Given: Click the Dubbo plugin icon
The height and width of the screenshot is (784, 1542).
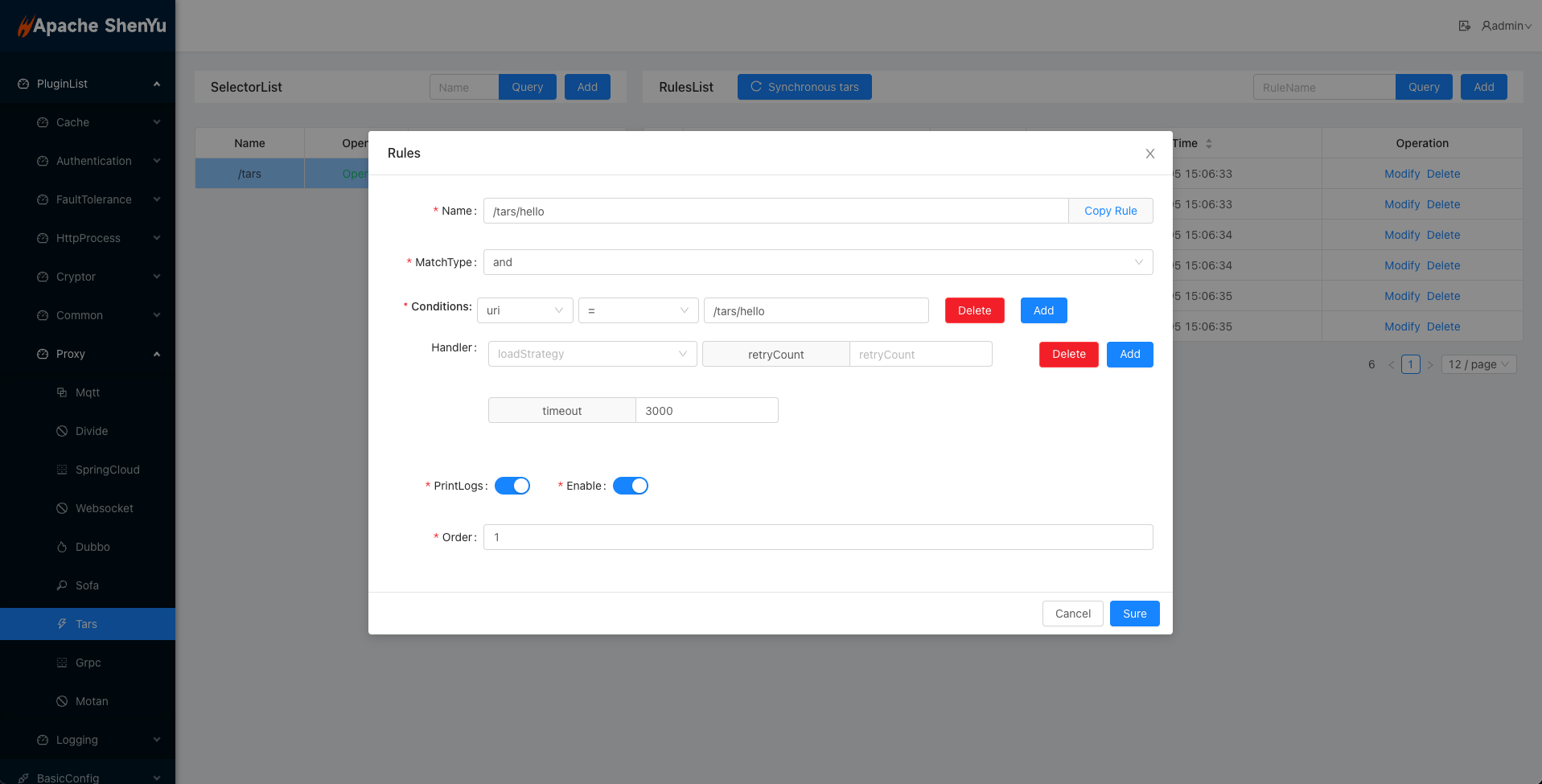Looking at the screenshot, I should [62, 547].
